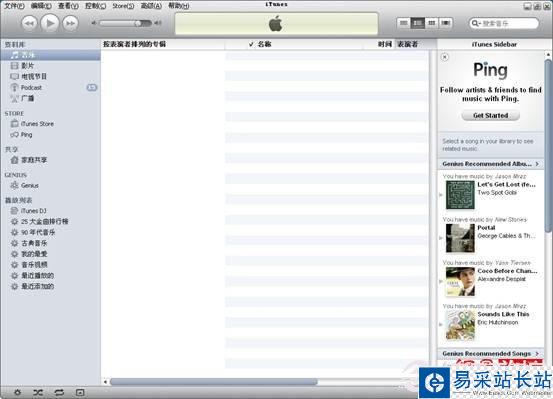
Task: Switch to album list view
Action: [418, 23]
